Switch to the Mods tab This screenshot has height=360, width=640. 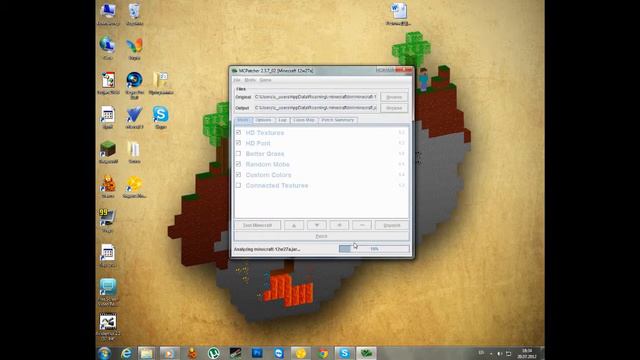[x=243, y=120]
